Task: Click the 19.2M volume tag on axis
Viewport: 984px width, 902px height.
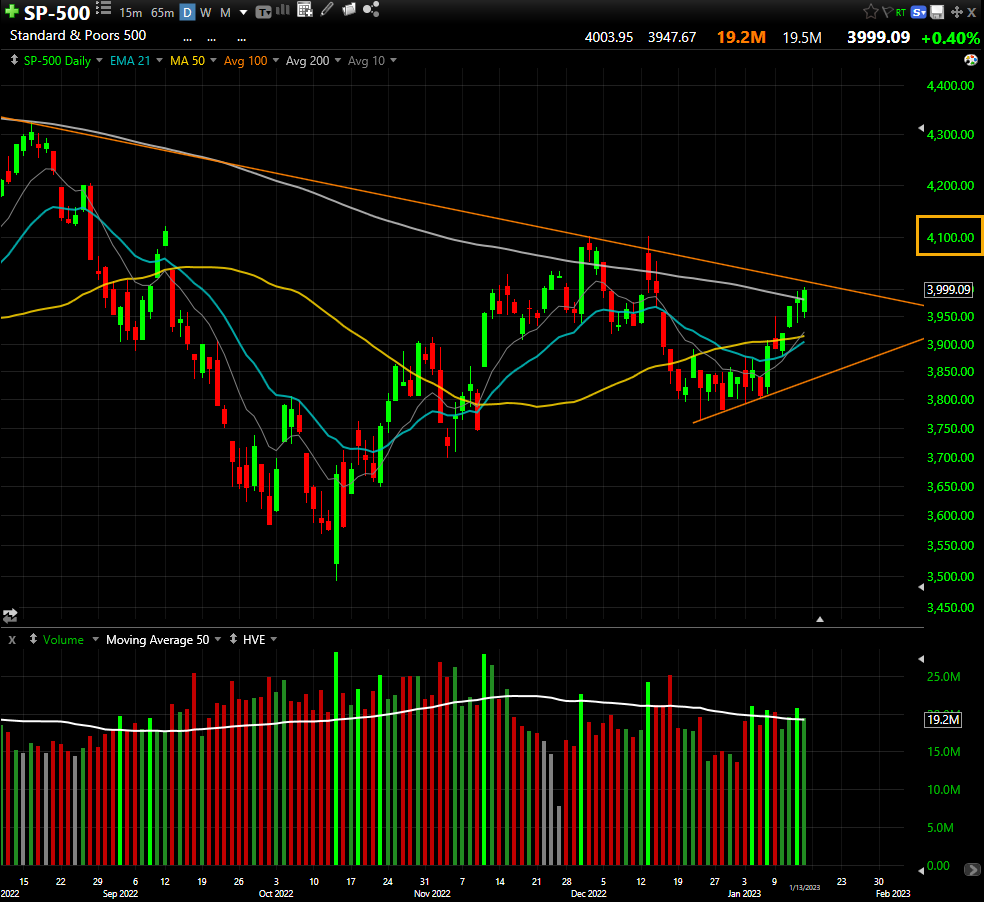Action: tap(943, 719)
